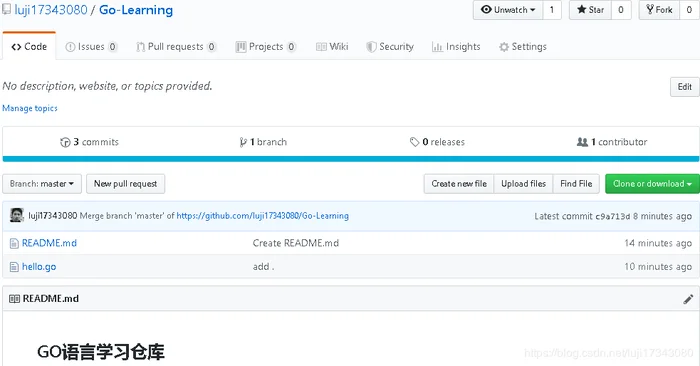View the 1 contributor page
The height and width of the screenshot is (366, 700).
pyautogui.click(x=612, y=142)
